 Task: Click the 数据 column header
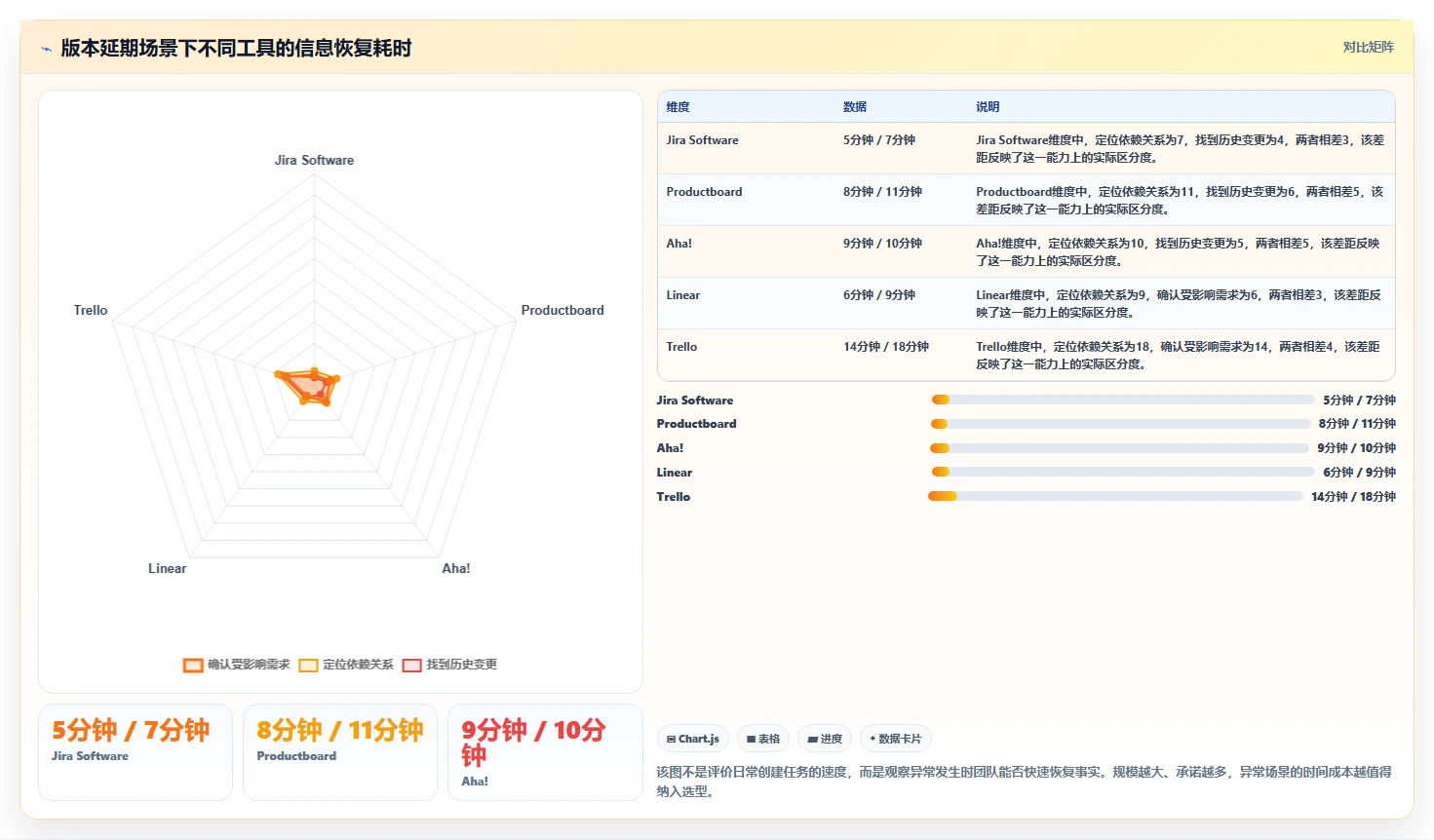855,107
